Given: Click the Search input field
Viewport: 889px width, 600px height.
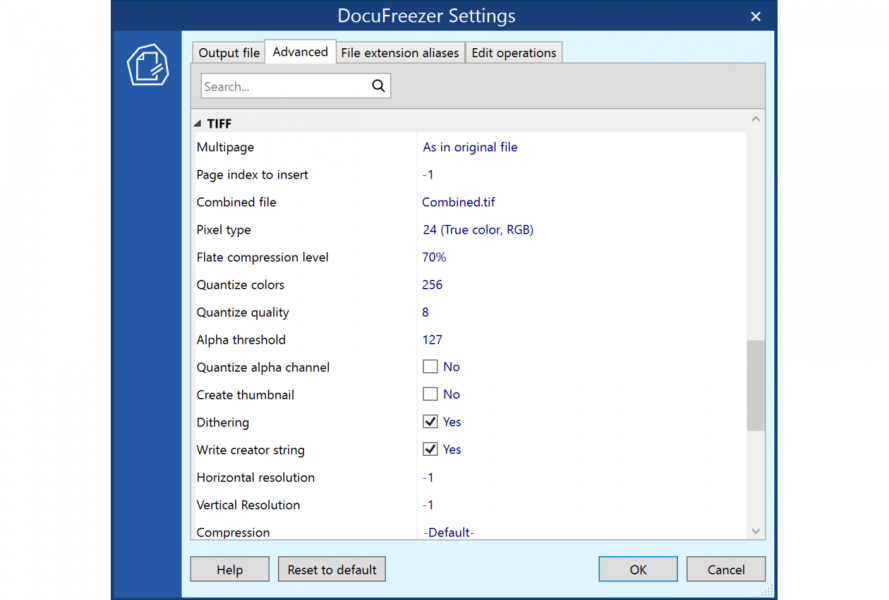Looking at the screenshot, I should (x=285, y=86).
